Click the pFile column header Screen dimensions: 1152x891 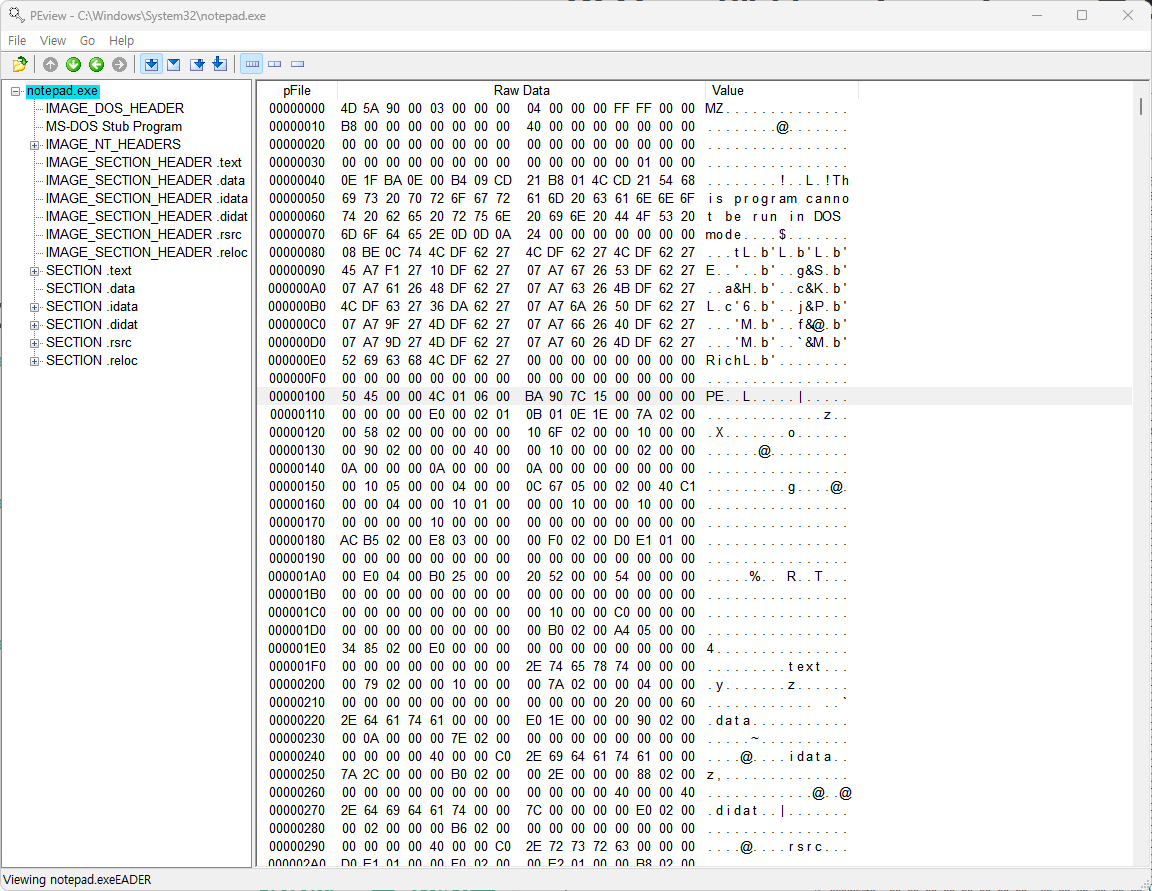[x=297, y=90]
